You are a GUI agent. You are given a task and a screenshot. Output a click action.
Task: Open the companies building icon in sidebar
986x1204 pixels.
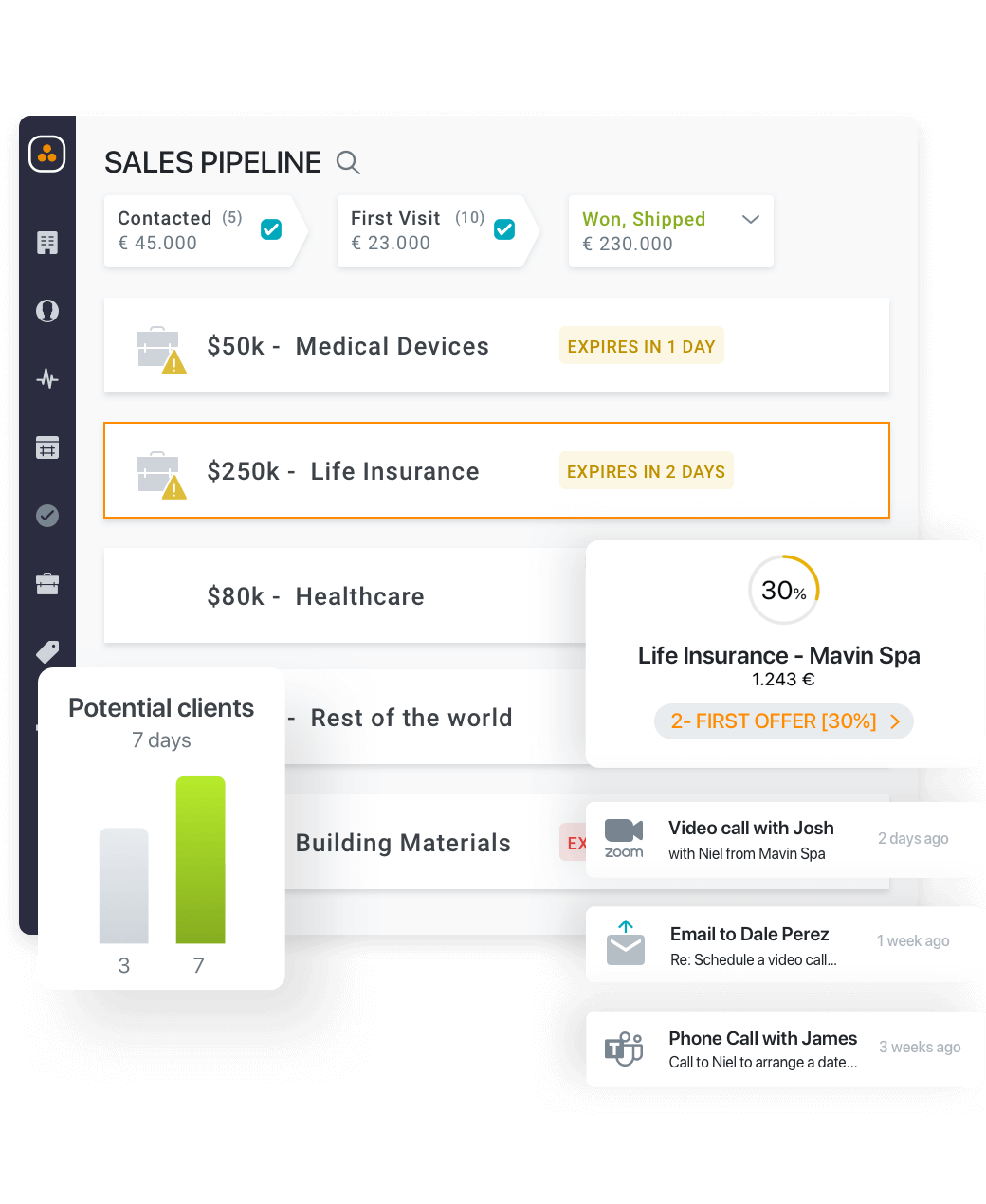point(47,243)
